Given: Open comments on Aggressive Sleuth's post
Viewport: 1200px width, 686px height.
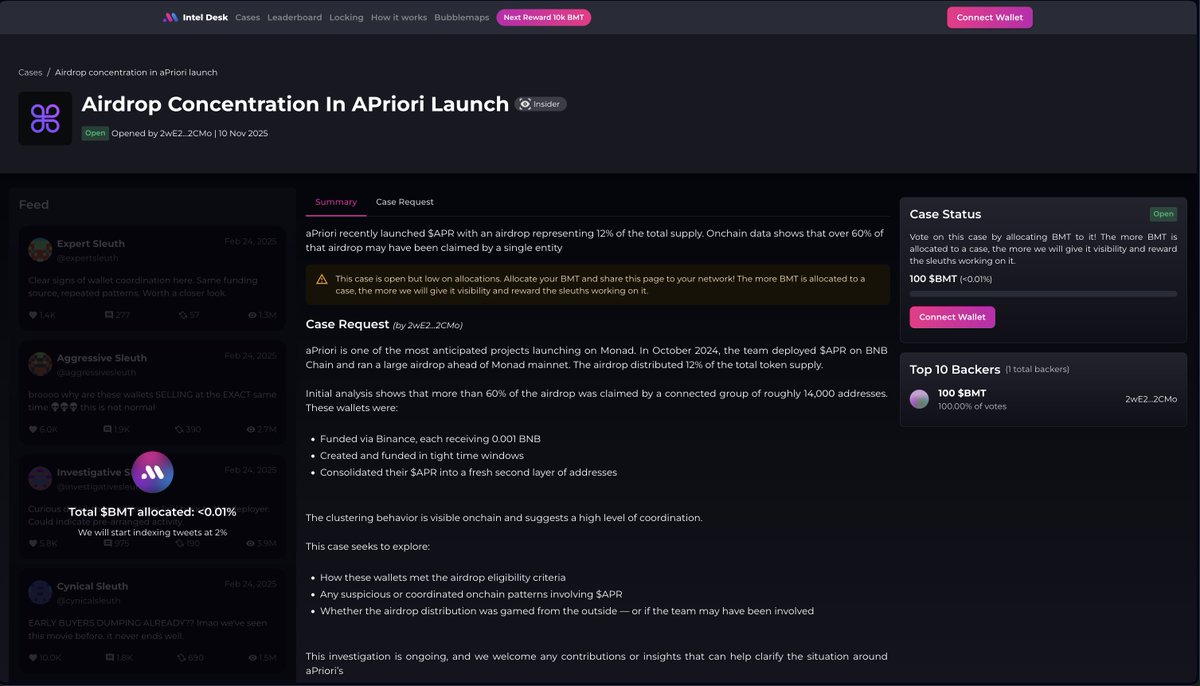Looking at the screenshot, I should (105, 429).
